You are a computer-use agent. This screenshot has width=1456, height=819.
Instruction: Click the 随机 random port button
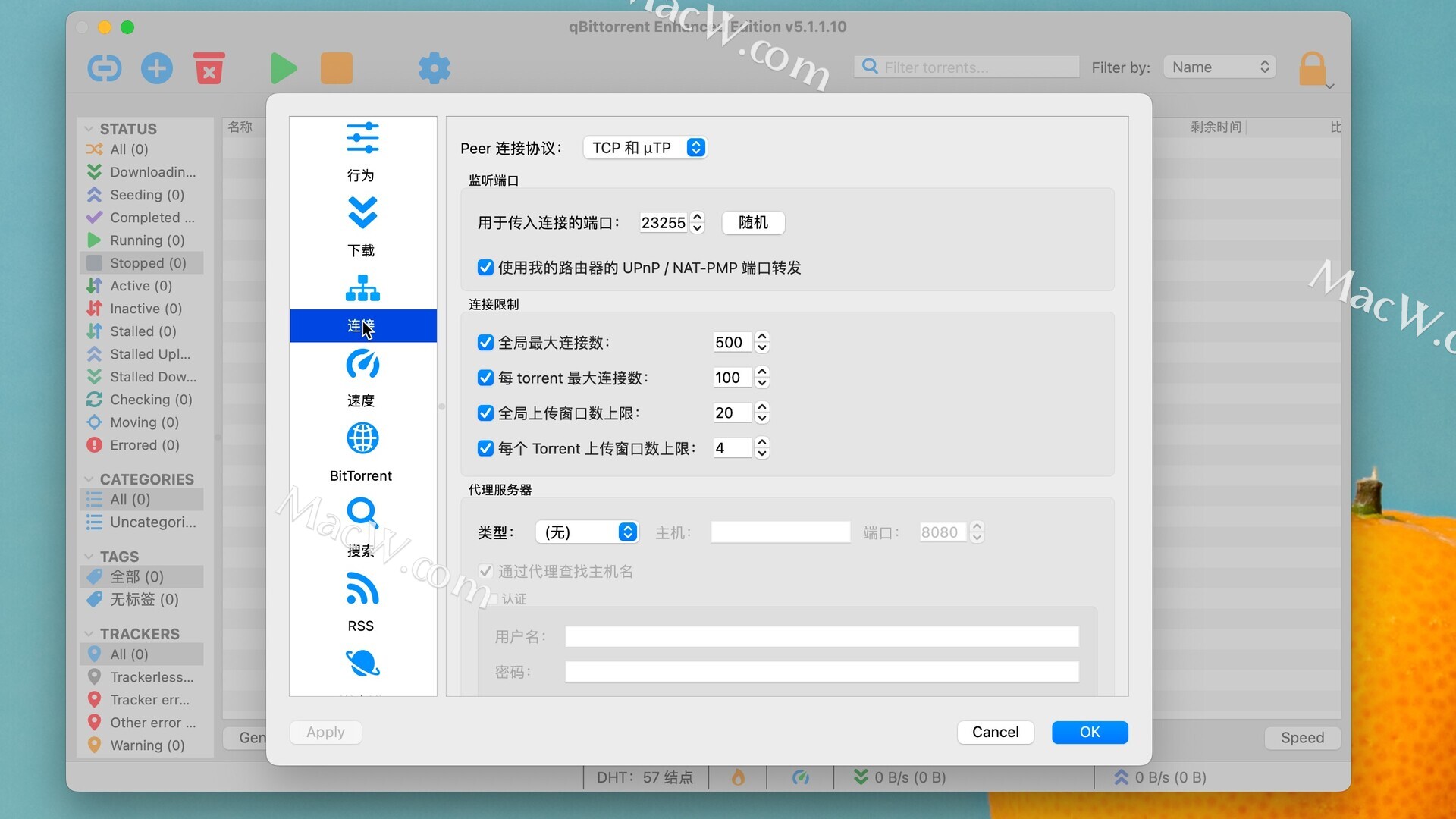[753, 223]
